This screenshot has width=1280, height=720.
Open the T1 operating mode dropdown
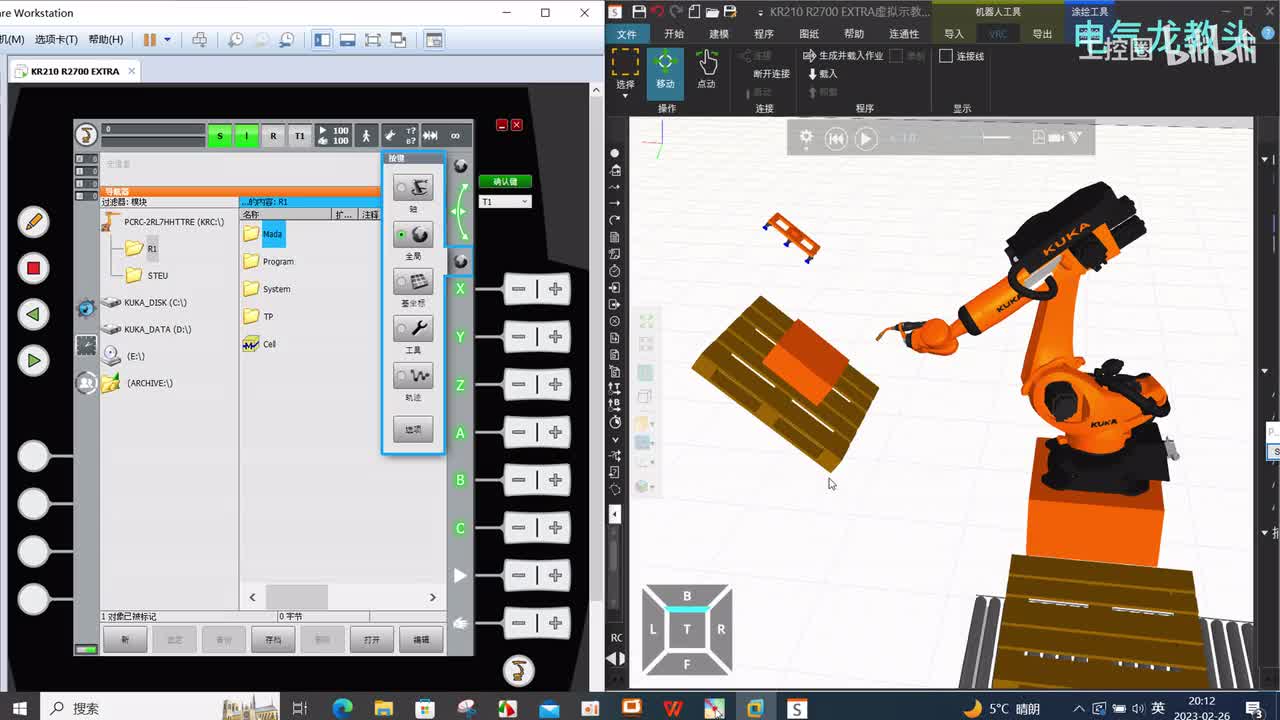505,202
